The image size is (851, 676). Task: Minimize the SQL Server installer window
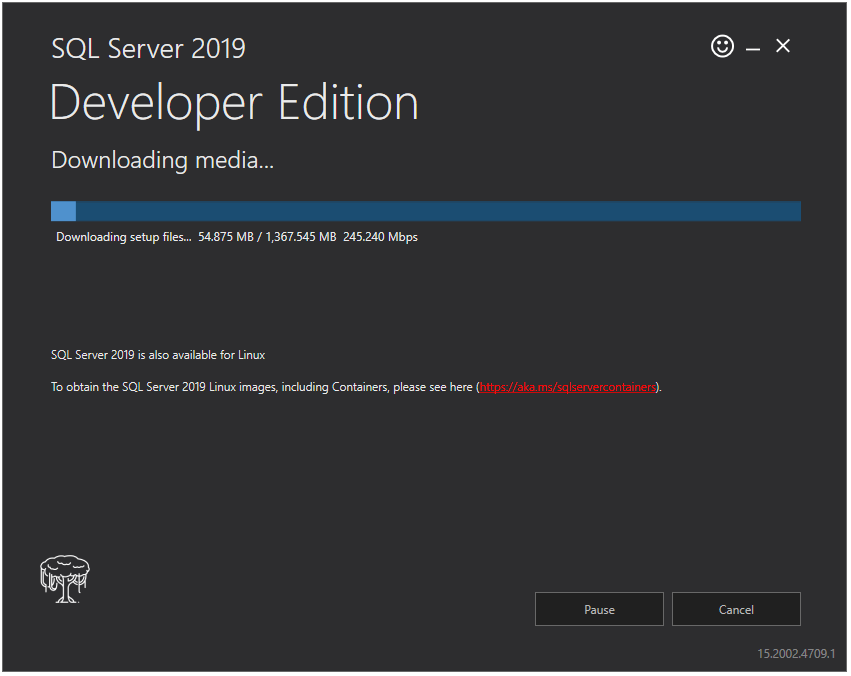point(752,49)
